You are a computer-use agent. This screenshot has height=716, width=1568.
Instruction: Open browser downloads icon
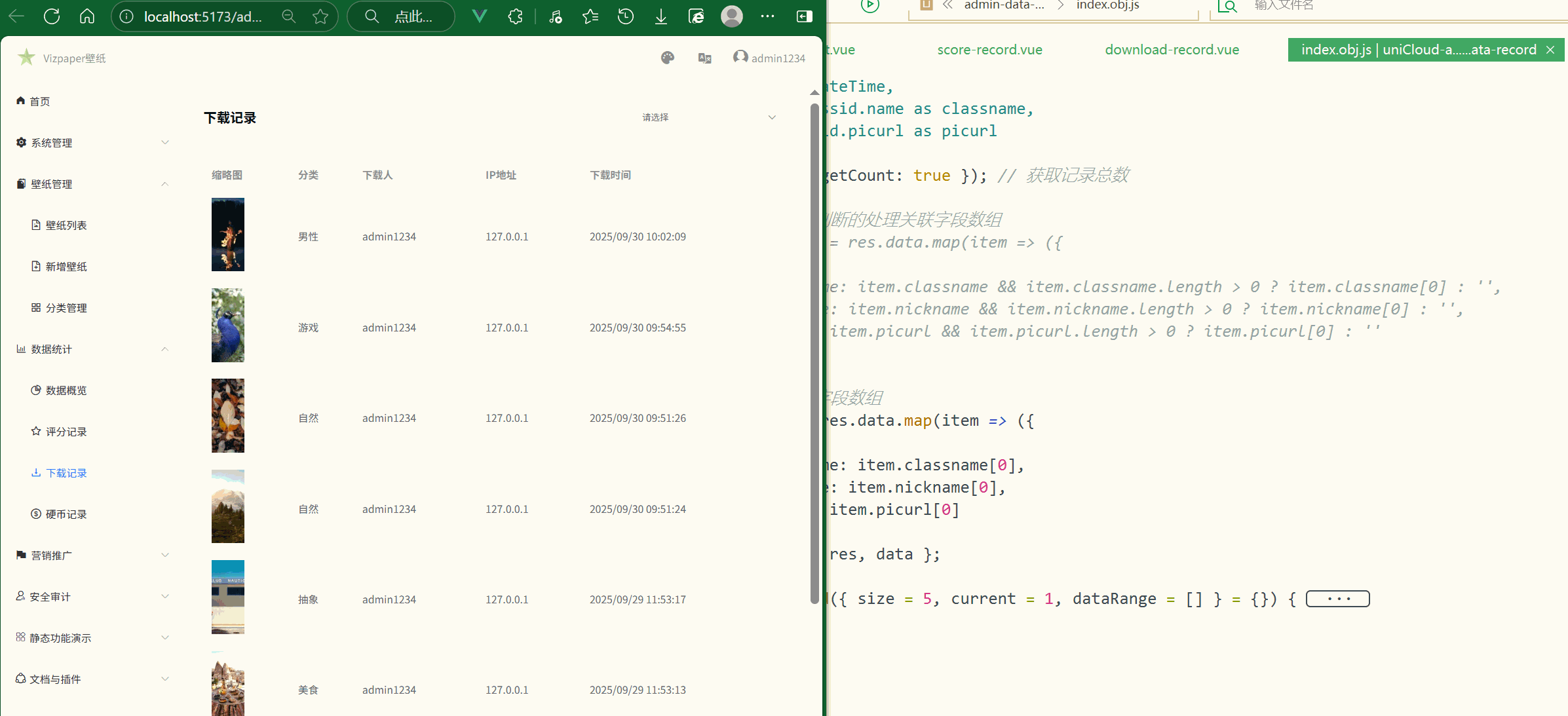click(661, 16)
